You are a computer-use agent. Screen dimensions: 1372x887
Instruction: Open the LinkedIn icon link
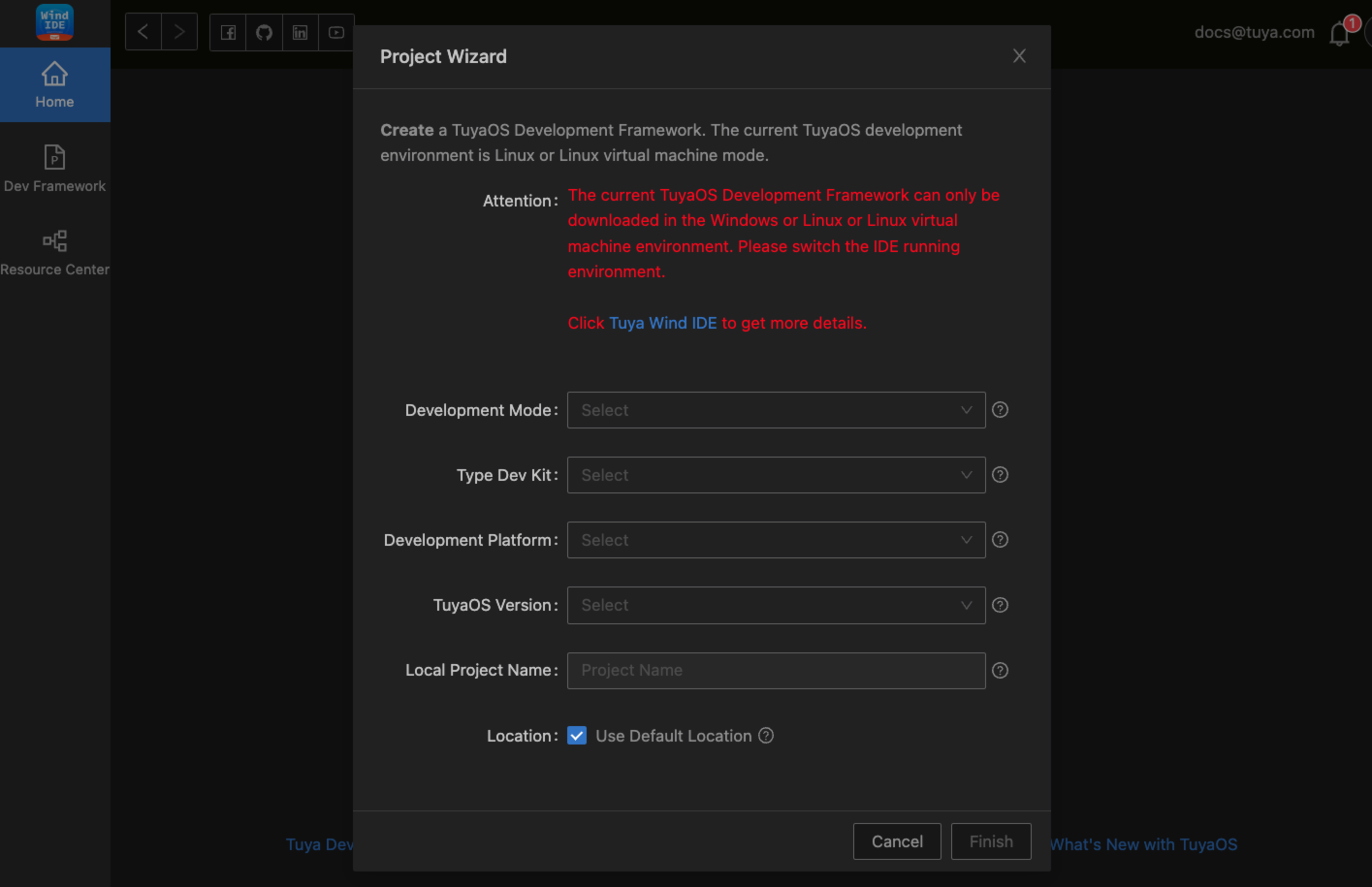[x=301, y=33]
